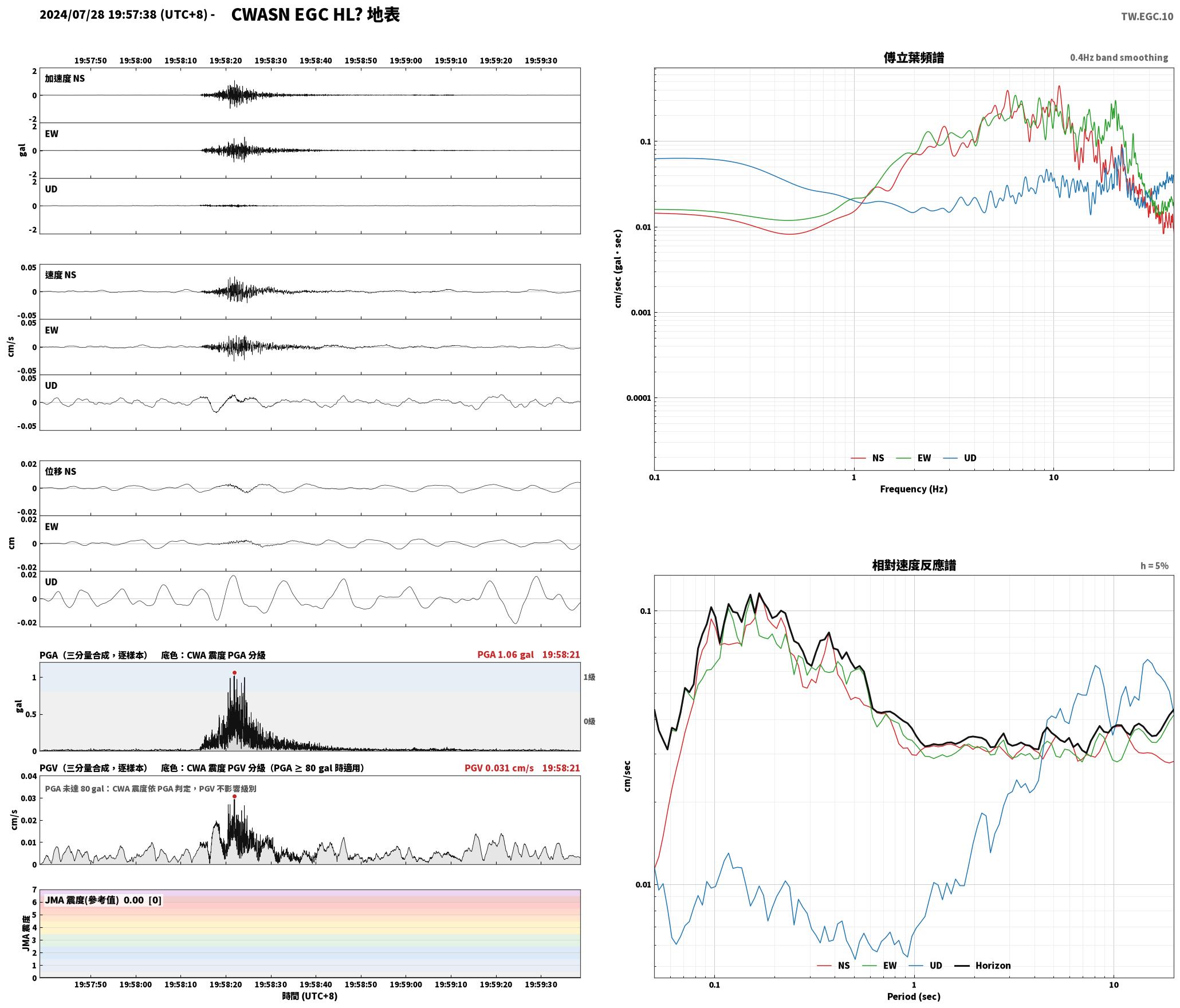1180x1008 pixels.
Task: Click NS legend entry in response spectrum
Action: click(x=833, y=965)
